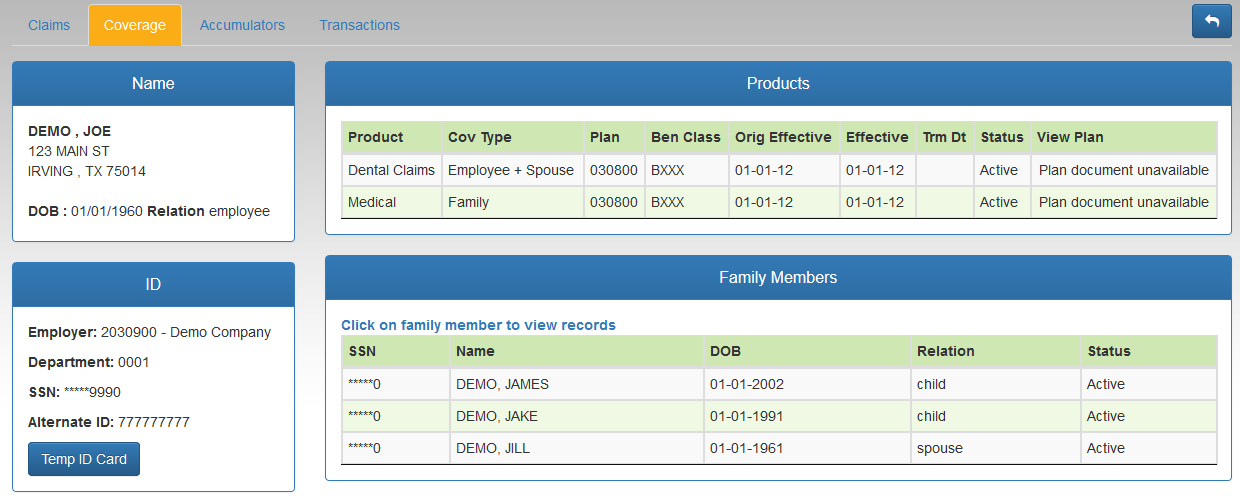Select the Coverage tab
Viewport: 1240px width, 503px height.
135,25
